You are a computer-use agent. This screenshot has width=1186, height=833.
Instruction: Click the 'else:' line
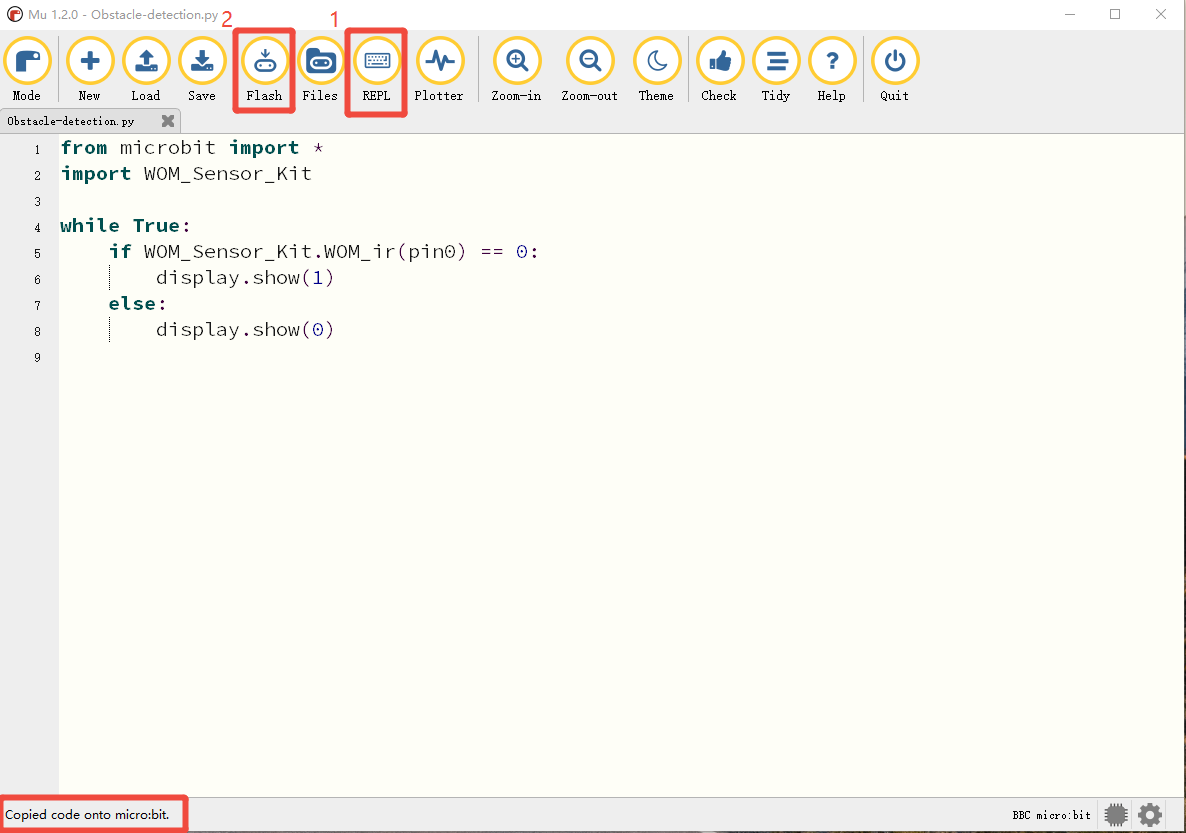click(137, 303)
